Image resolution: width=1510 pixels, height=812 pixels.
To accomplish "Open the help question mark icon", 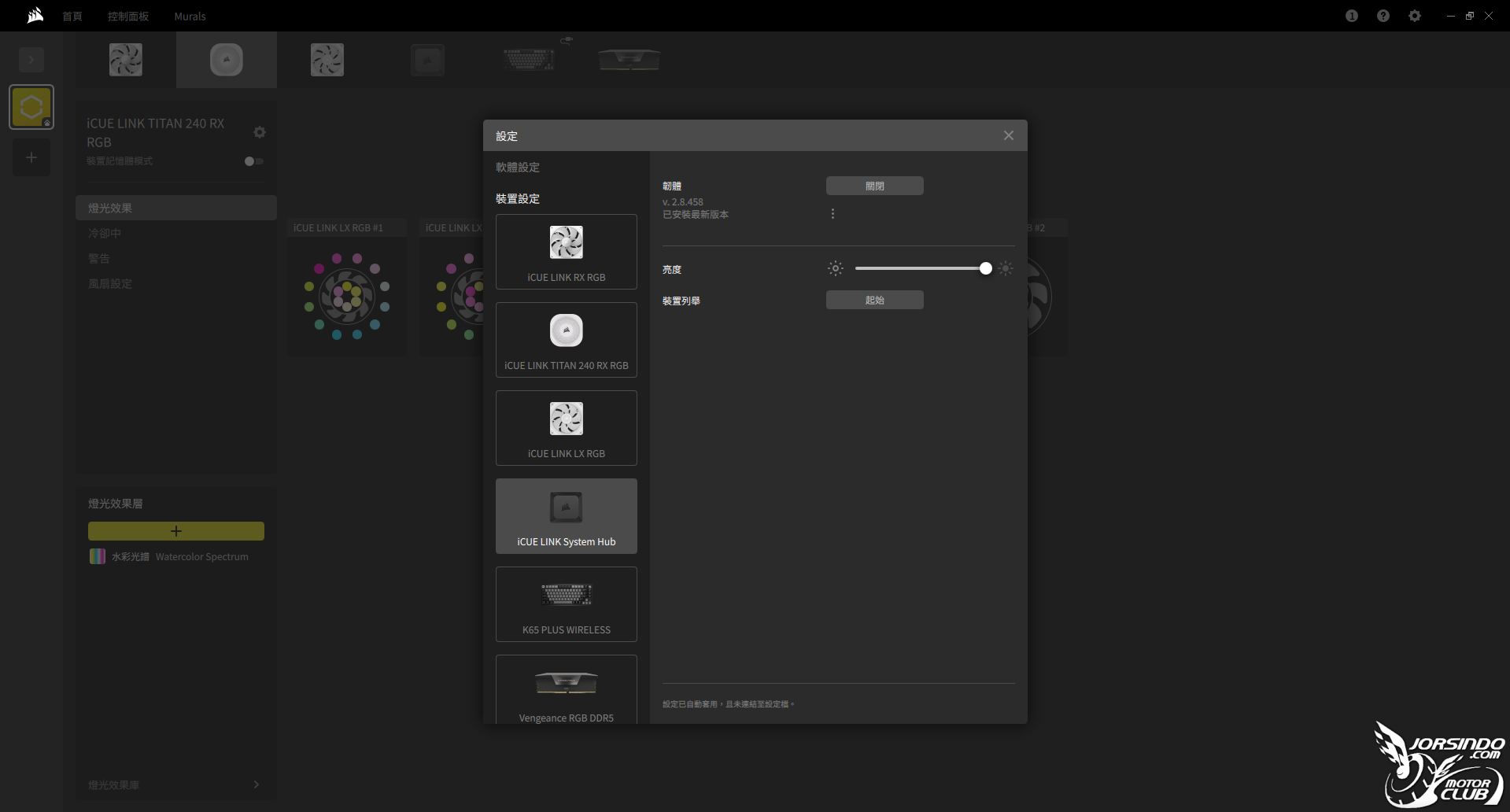I will [x=1383, y=16].
